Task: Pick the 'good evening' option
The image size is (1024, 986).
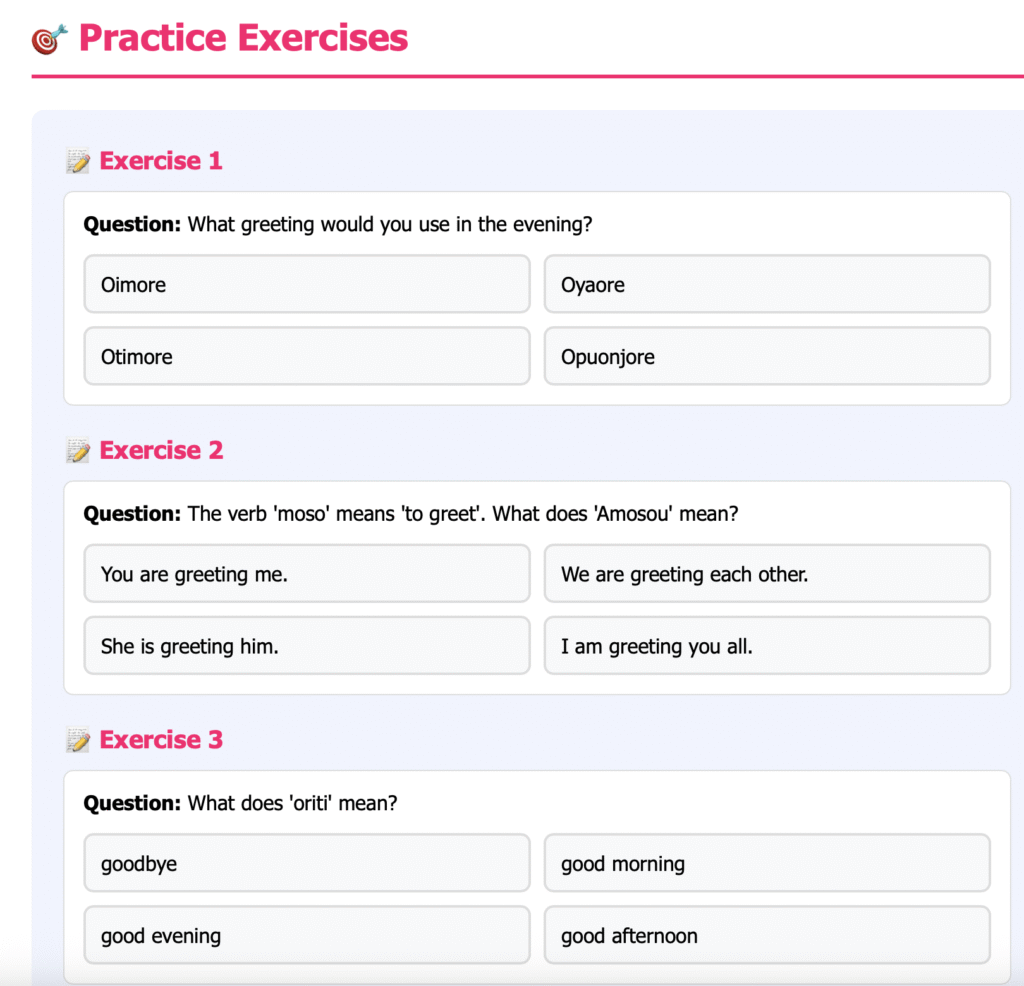Action: 306,936
